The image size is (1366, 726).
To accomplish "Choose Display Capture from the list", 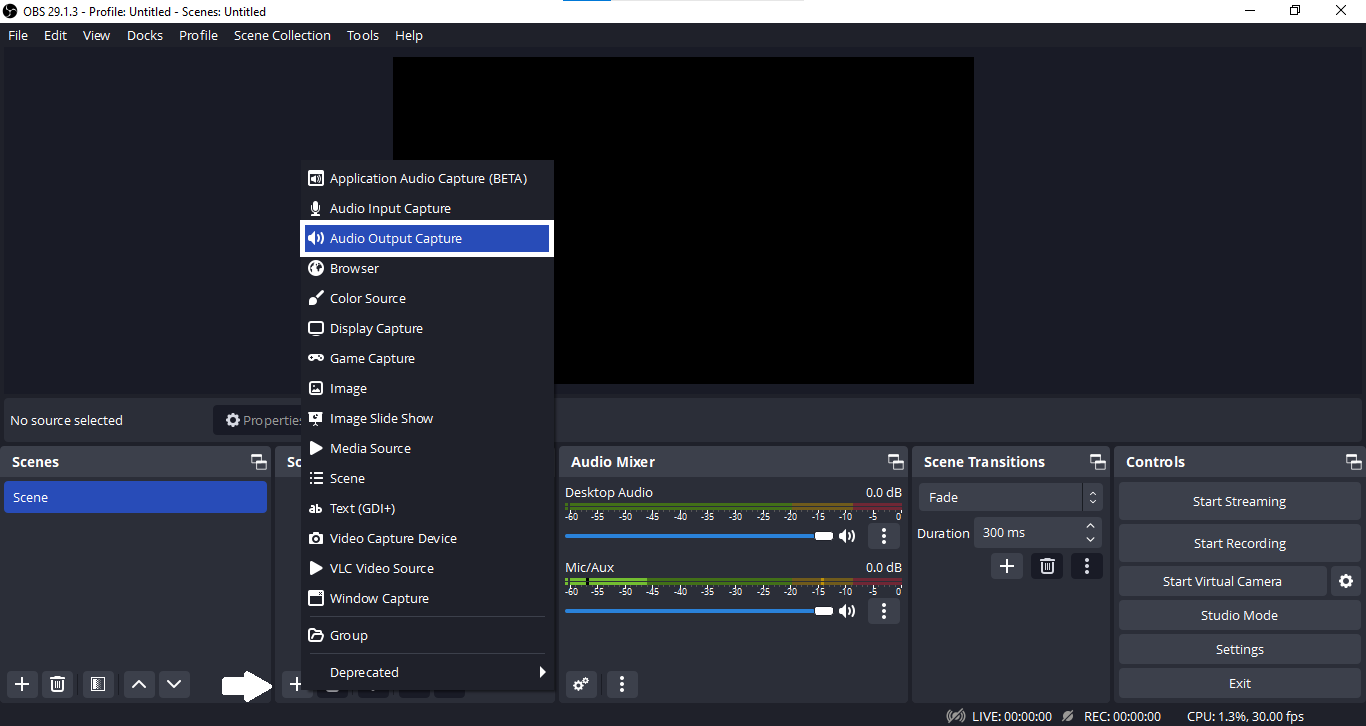I will (x=427, y=328).
